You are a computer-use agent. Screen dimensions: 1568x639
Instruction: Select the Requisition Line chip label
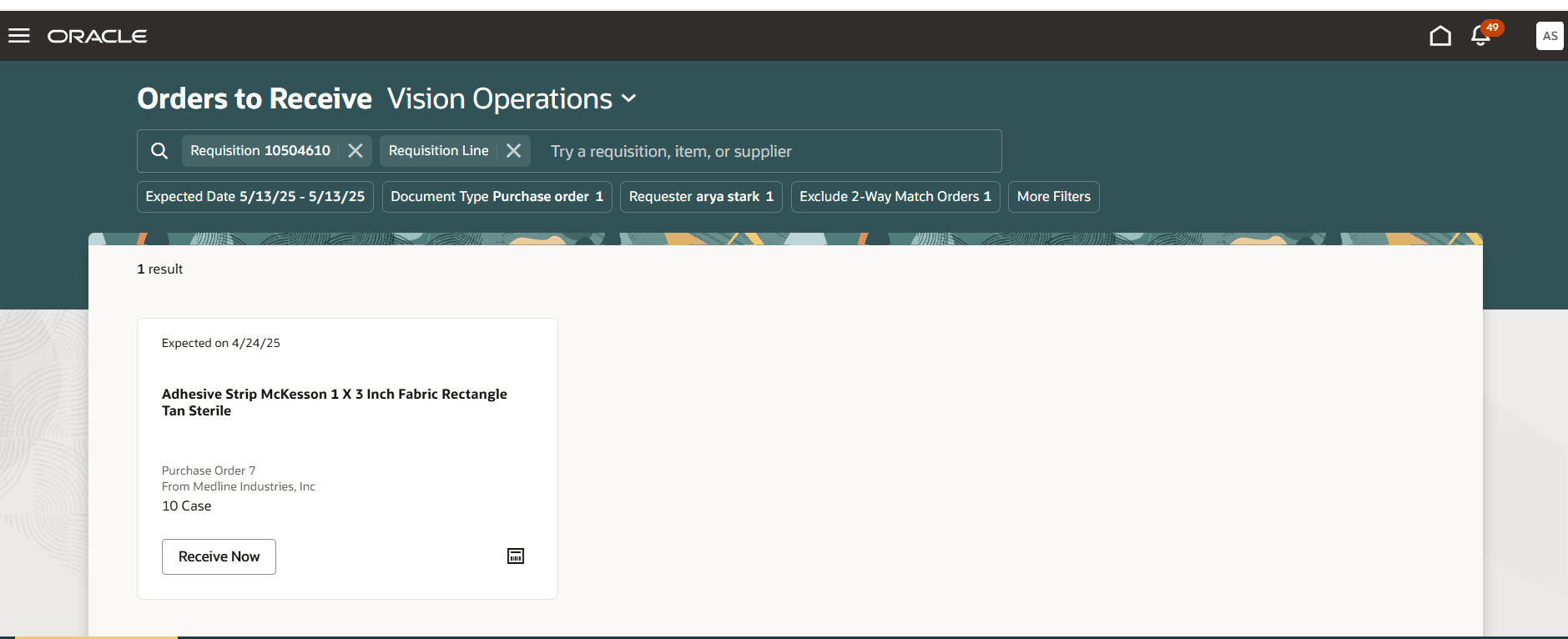click(439, 151)
